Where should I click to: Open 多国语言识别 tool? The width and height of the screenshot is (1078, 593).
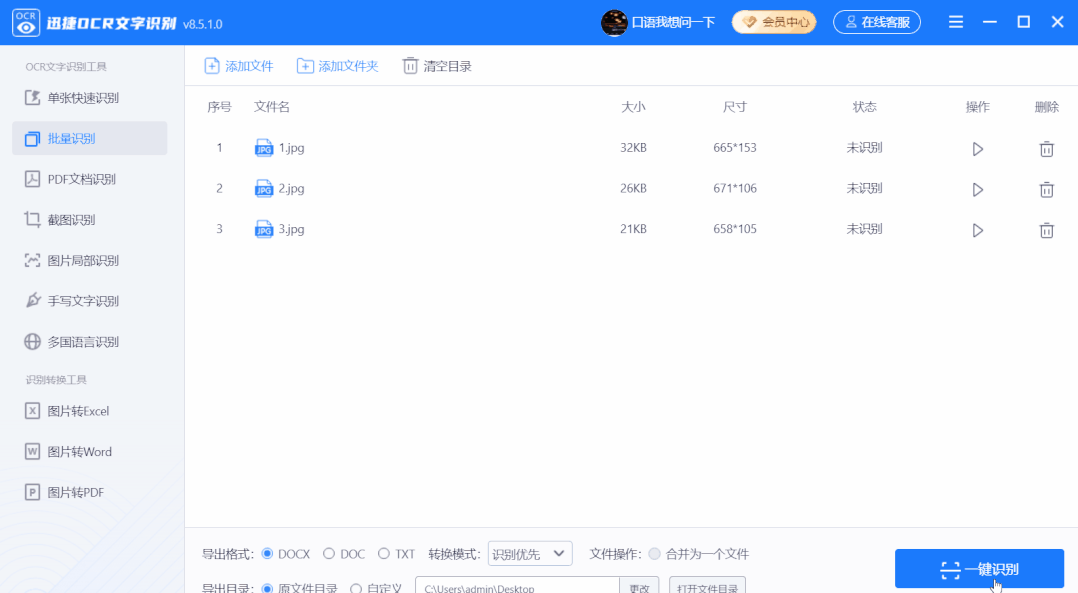coord(89,342)
